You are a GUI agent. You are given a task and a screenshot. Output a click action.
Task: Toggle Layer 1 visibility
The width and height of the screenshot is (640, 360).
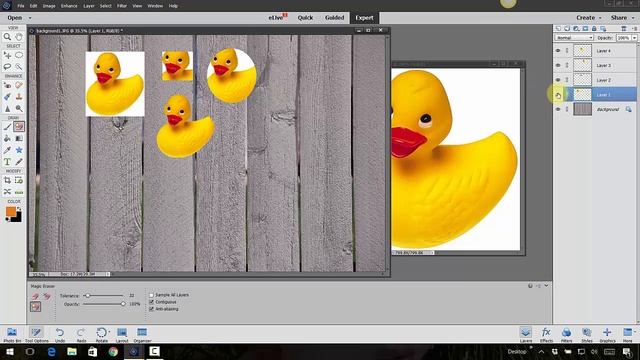point(558,95)
